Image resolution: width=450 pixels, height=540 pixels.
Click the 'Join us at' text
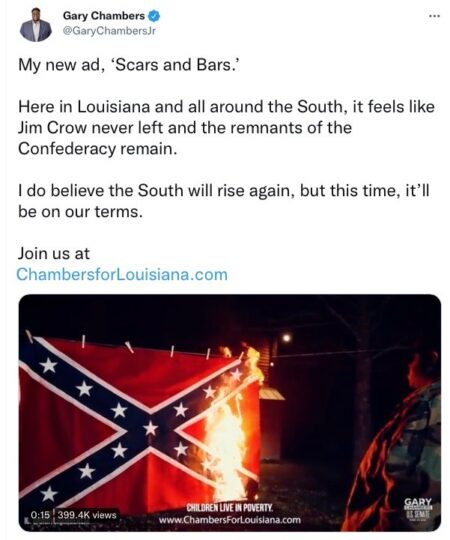pyautogui.click(x=54, y=253)
